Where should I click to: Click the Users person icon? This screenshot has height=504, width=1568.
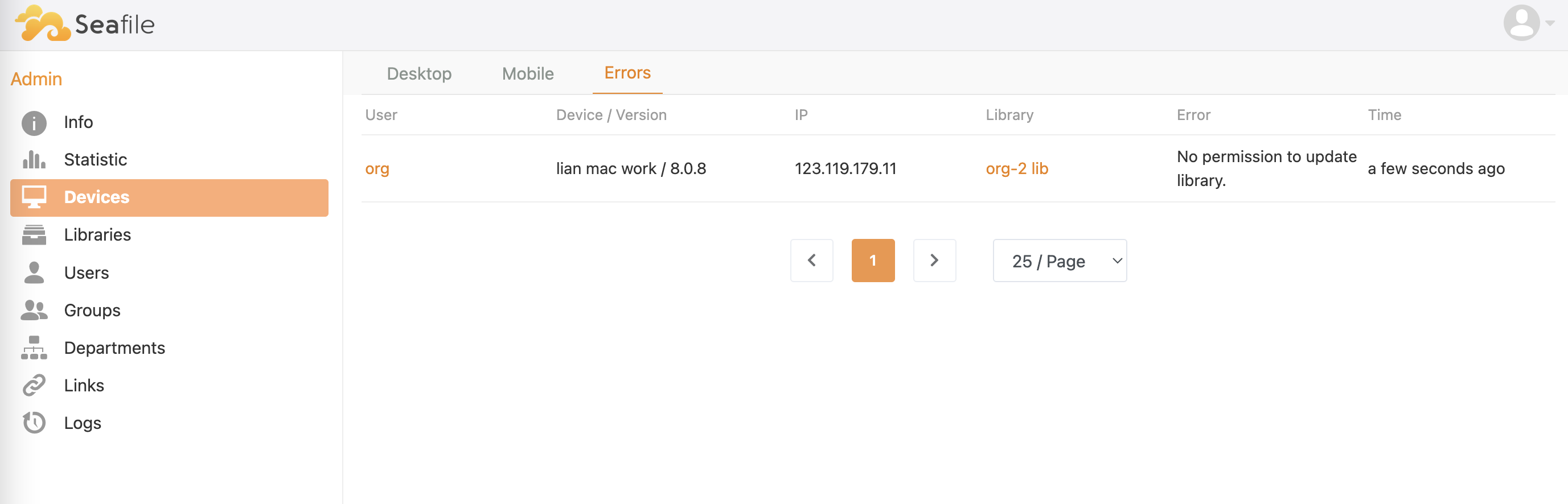(x=34, y=273)
